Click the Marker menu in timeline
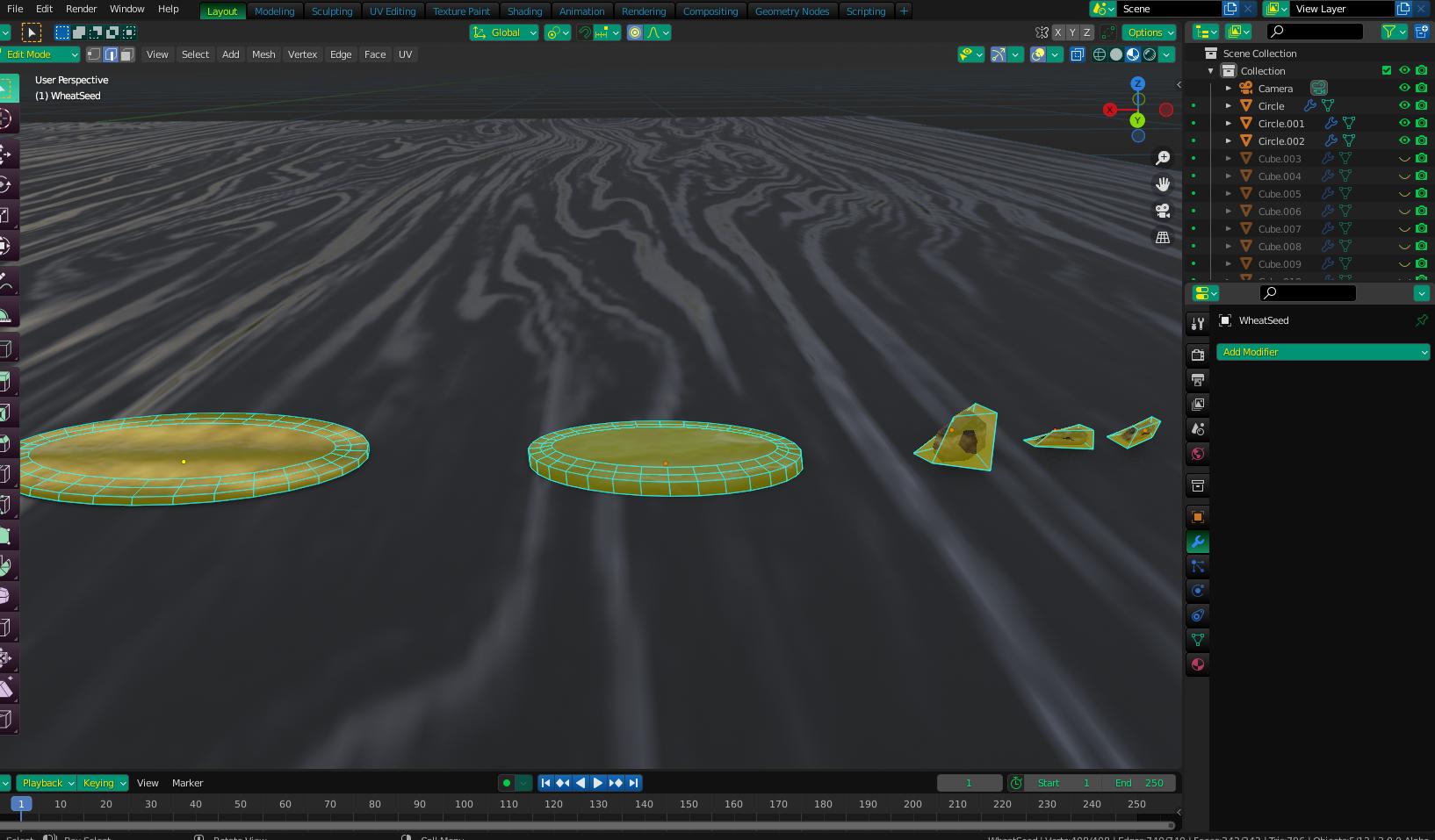The width and height of the screenshot is (1435, 840). pyautogui.click(x=187, y=783)
